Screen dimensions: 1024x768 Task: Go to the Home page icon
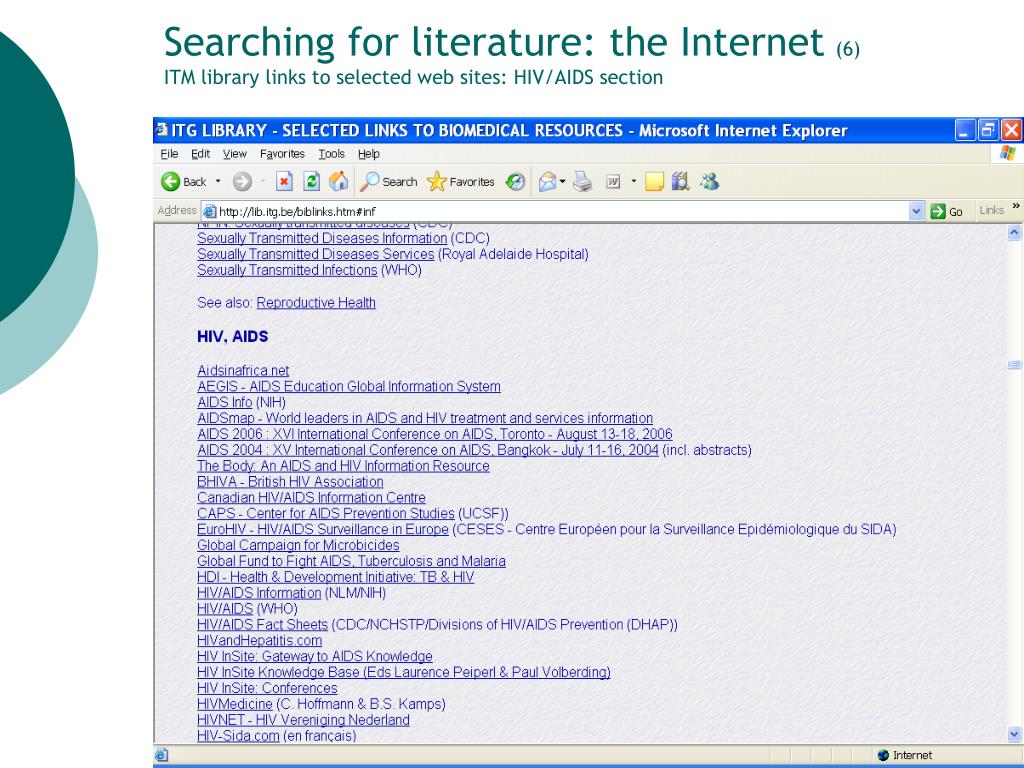[x=338, y=182]
